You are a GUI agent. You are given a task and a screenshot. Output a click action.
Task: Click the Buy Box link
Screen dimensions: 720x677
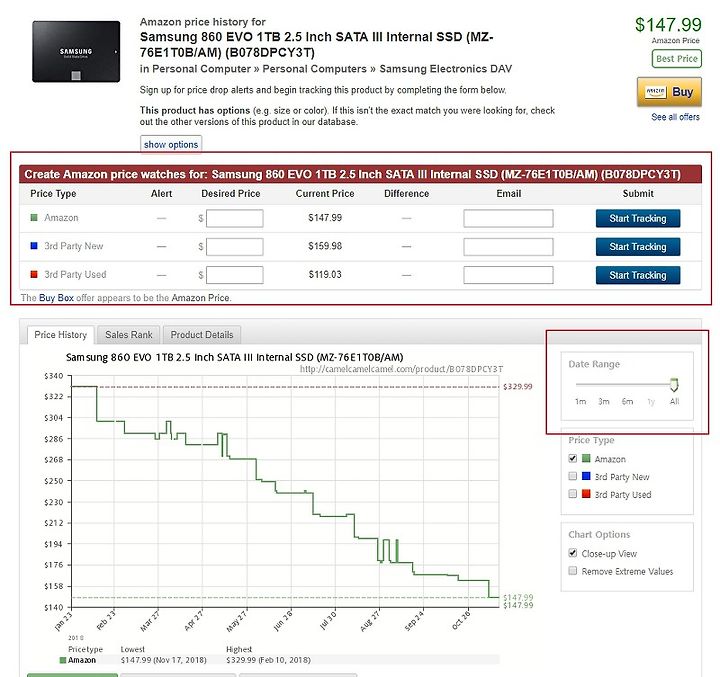[56, 298]
